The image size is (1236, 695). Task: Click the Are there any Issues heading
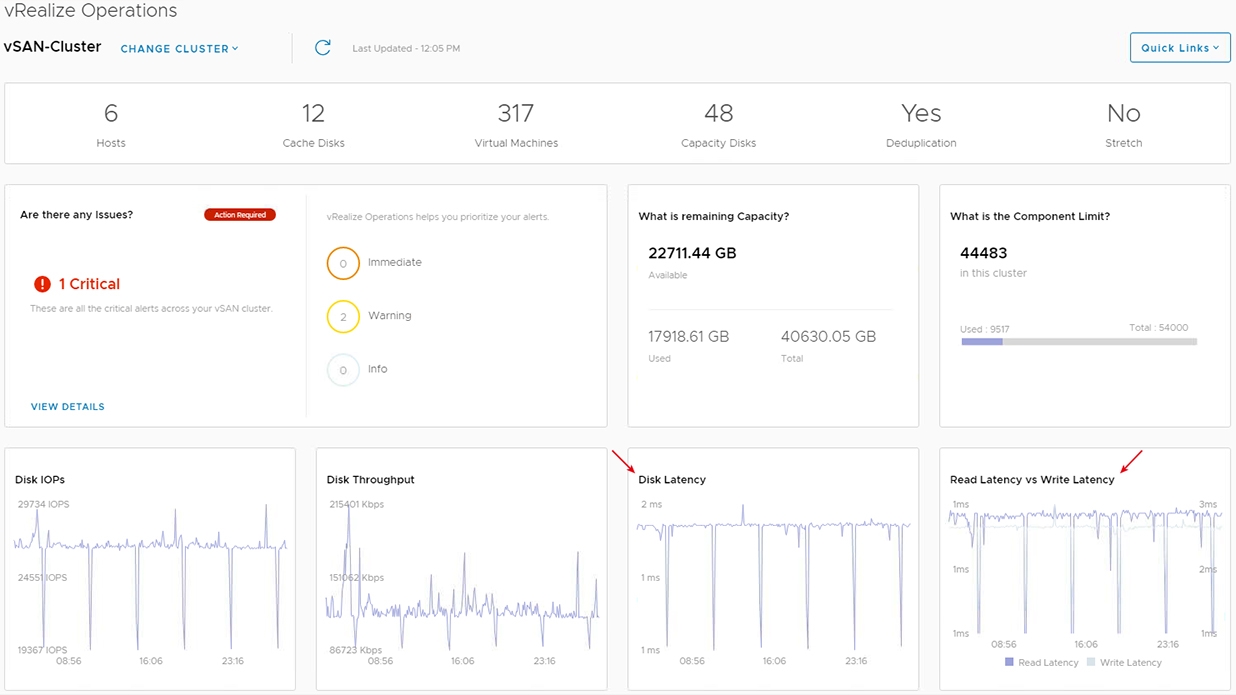tap(76, 215)
